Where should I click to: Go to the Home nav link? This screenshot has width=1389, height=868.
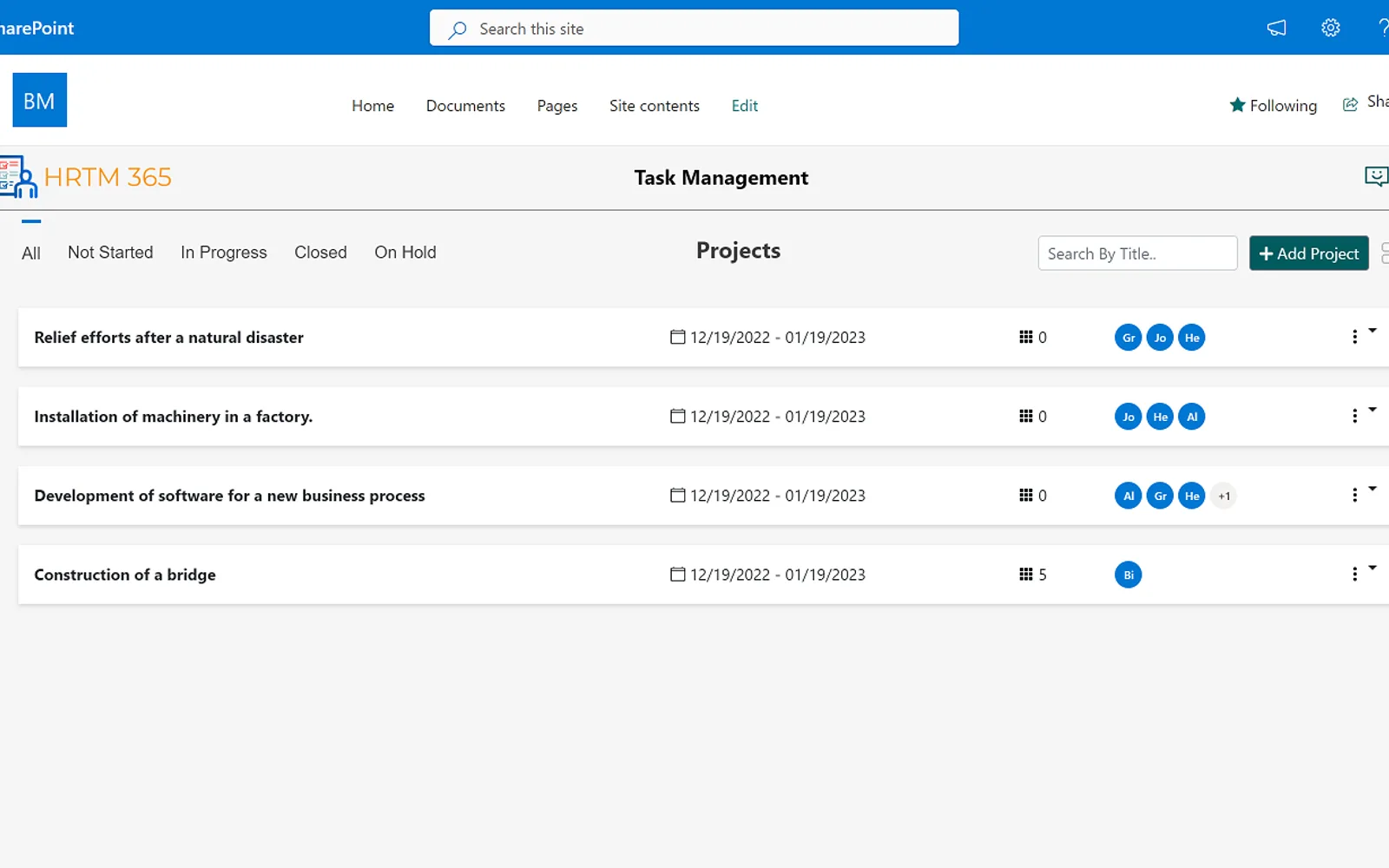372,106
